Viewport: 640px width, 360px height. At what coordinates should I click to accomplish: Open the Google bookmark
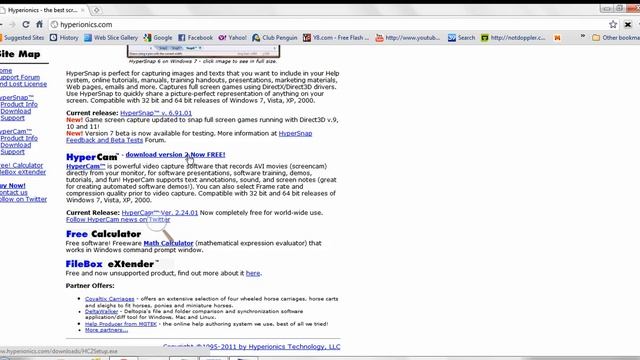[x=158, y=38]
